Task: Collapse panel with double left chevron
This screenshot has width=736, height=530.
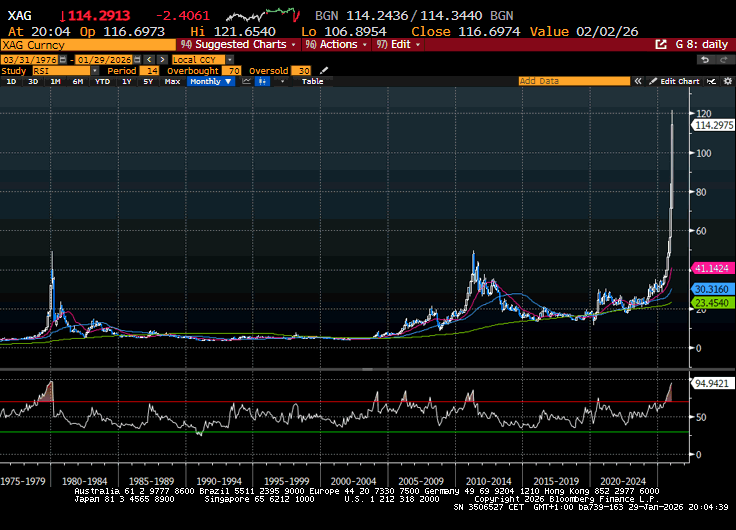Action: (x=638, y=81)
